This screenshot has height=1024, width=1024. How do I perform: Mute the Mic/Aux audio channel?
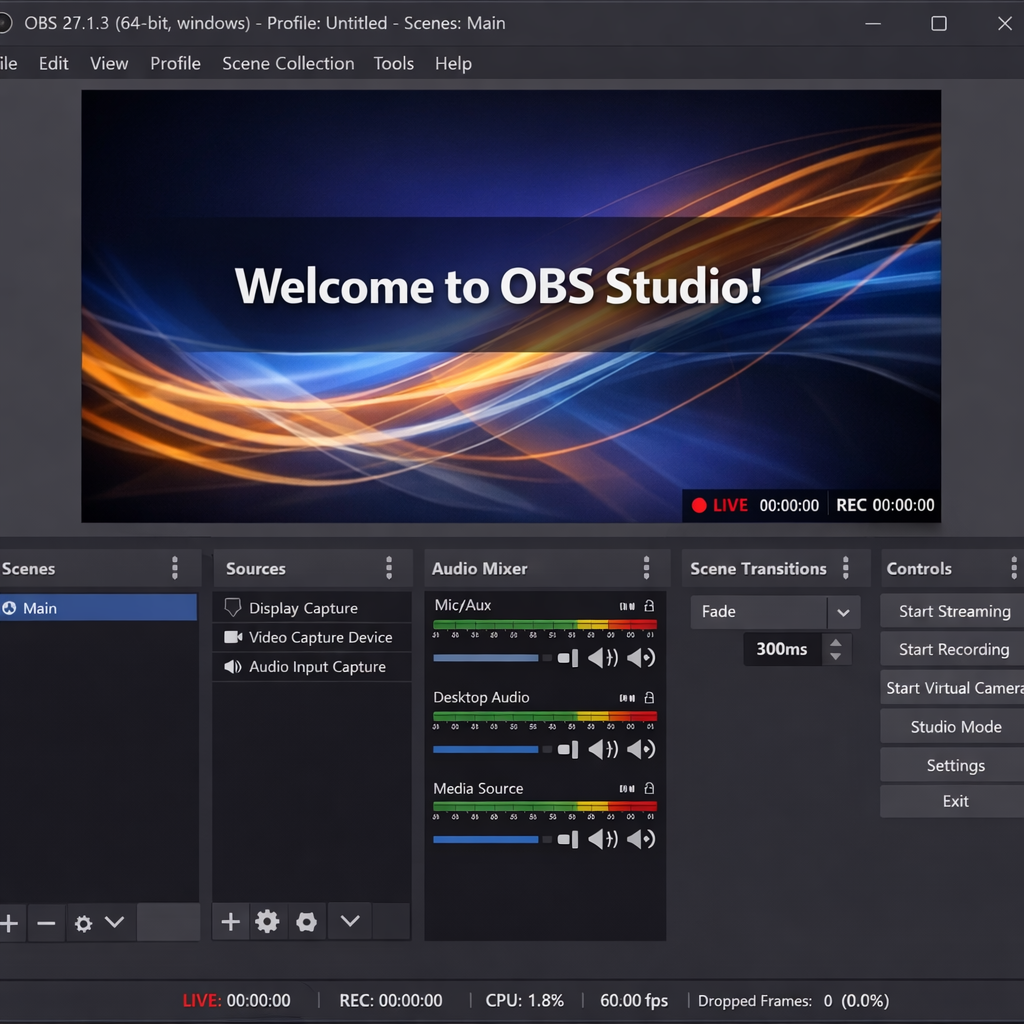(604, 658)
